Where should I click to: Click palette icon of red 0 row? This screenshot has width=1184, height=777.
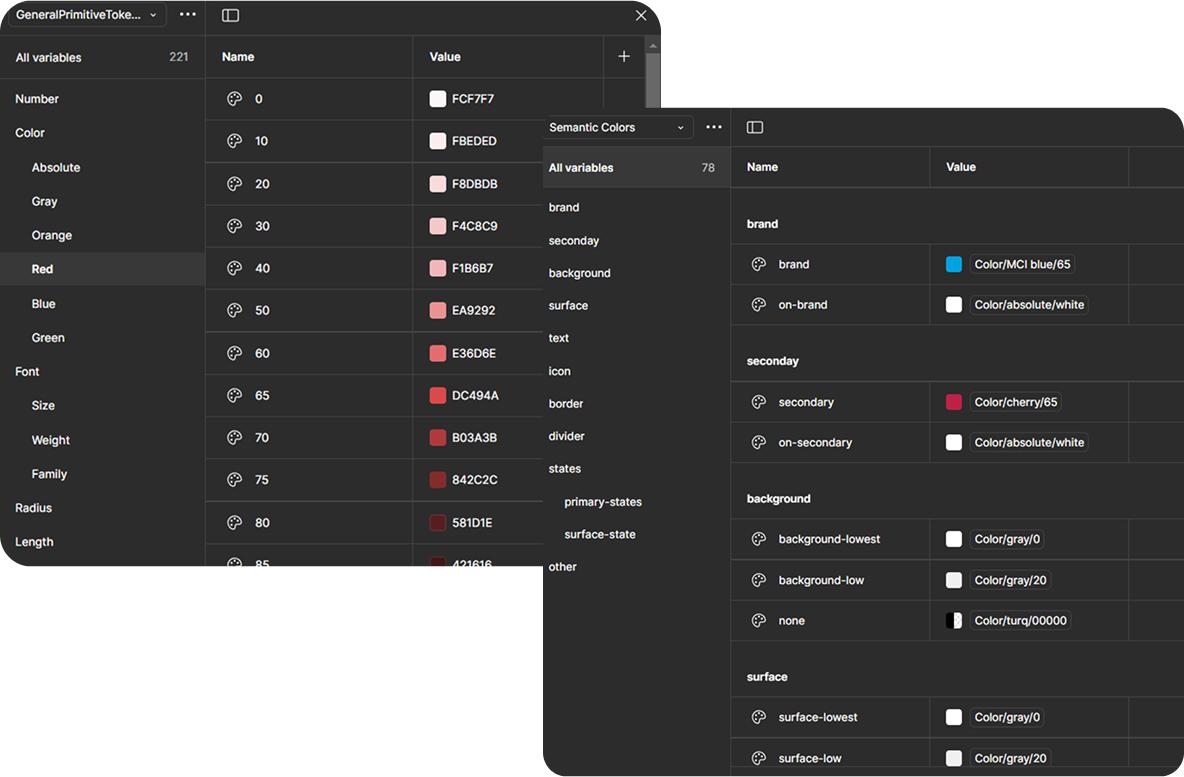[235, 99]
